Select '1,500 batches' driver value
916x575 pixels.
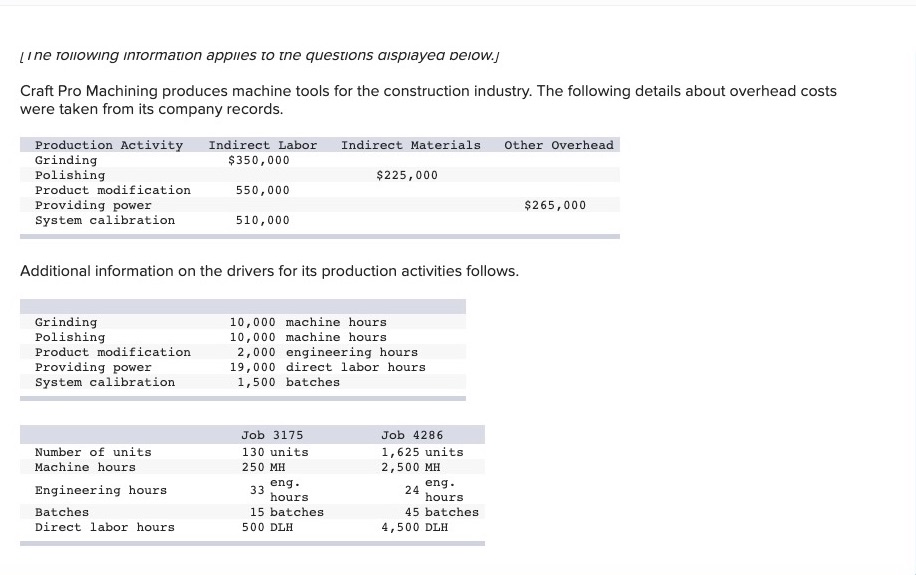[289, 382]
